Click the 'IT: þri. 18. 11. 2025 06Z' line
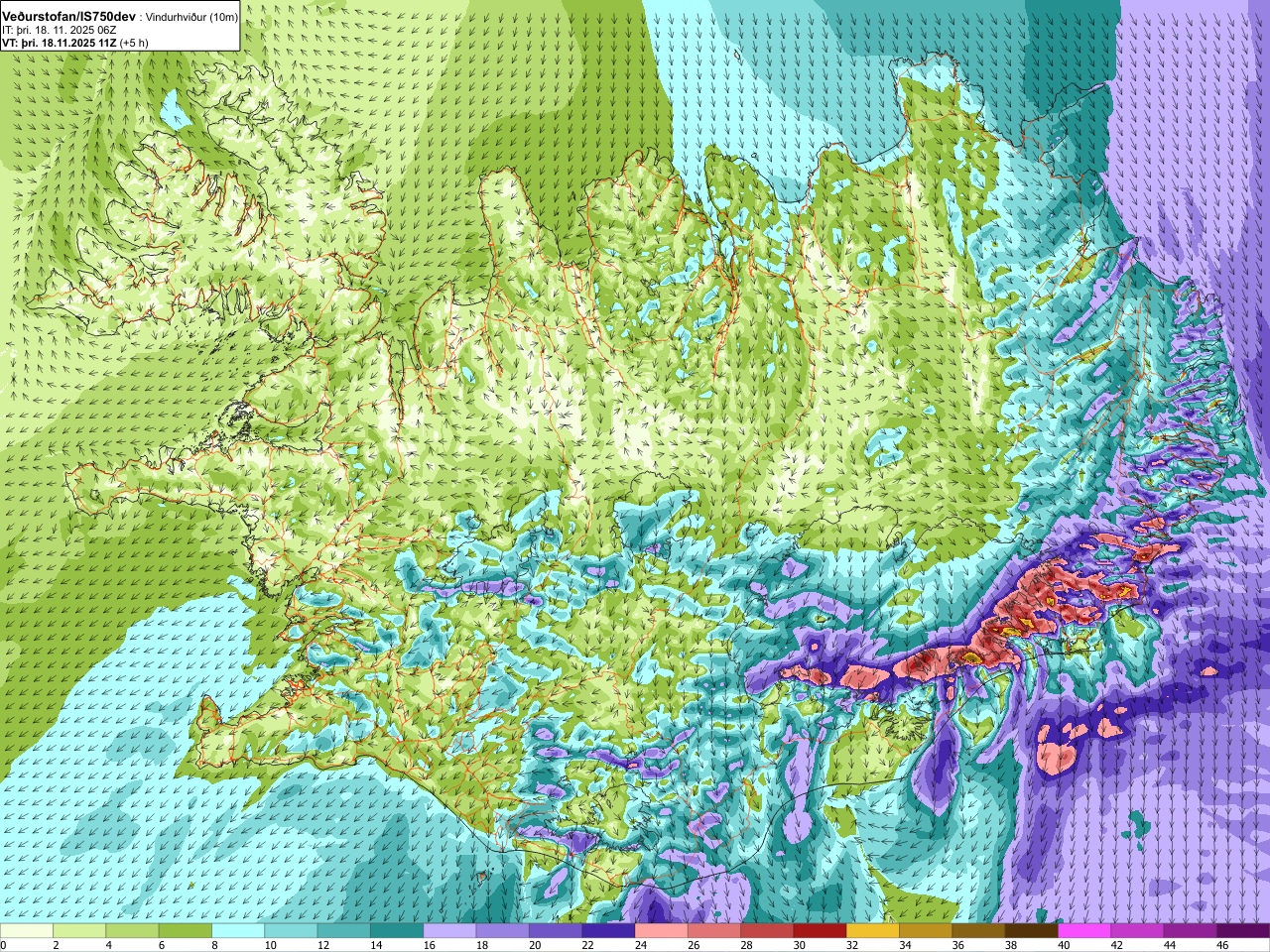Image resolution: width=1270 pixels, height=952 pixels. pos(58,31)
